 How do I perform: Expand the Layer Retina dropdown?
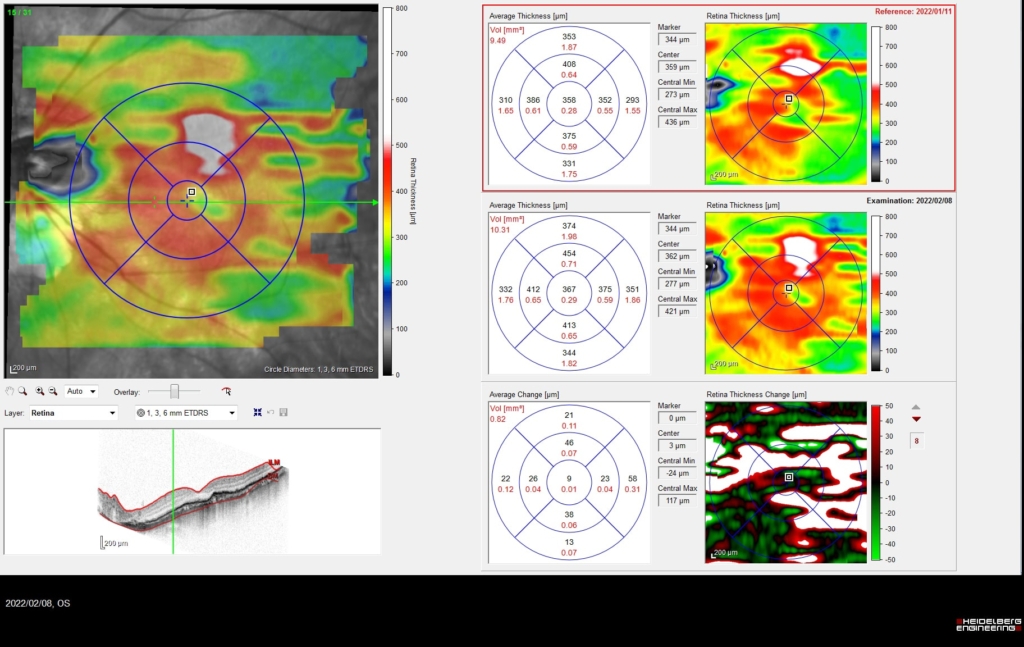tap(73, 412)
